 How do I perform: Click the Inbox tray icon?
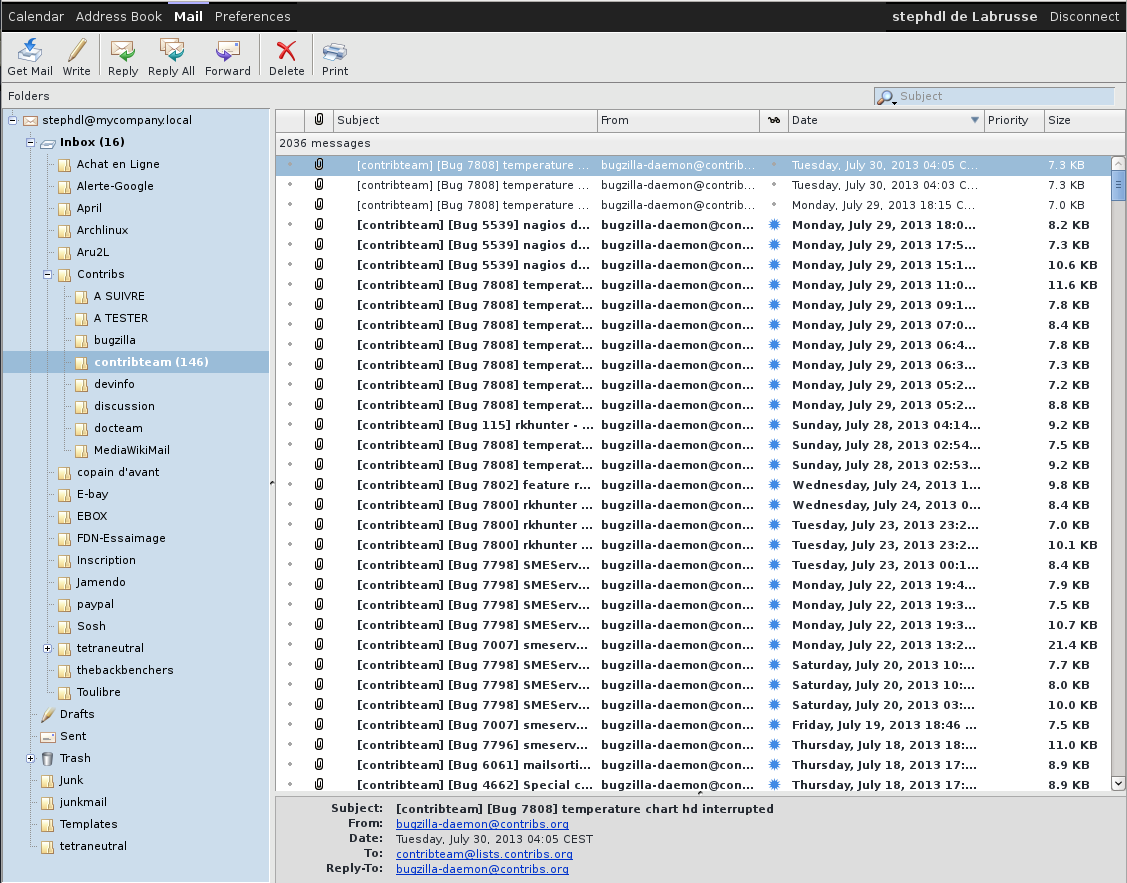[47, 143]
